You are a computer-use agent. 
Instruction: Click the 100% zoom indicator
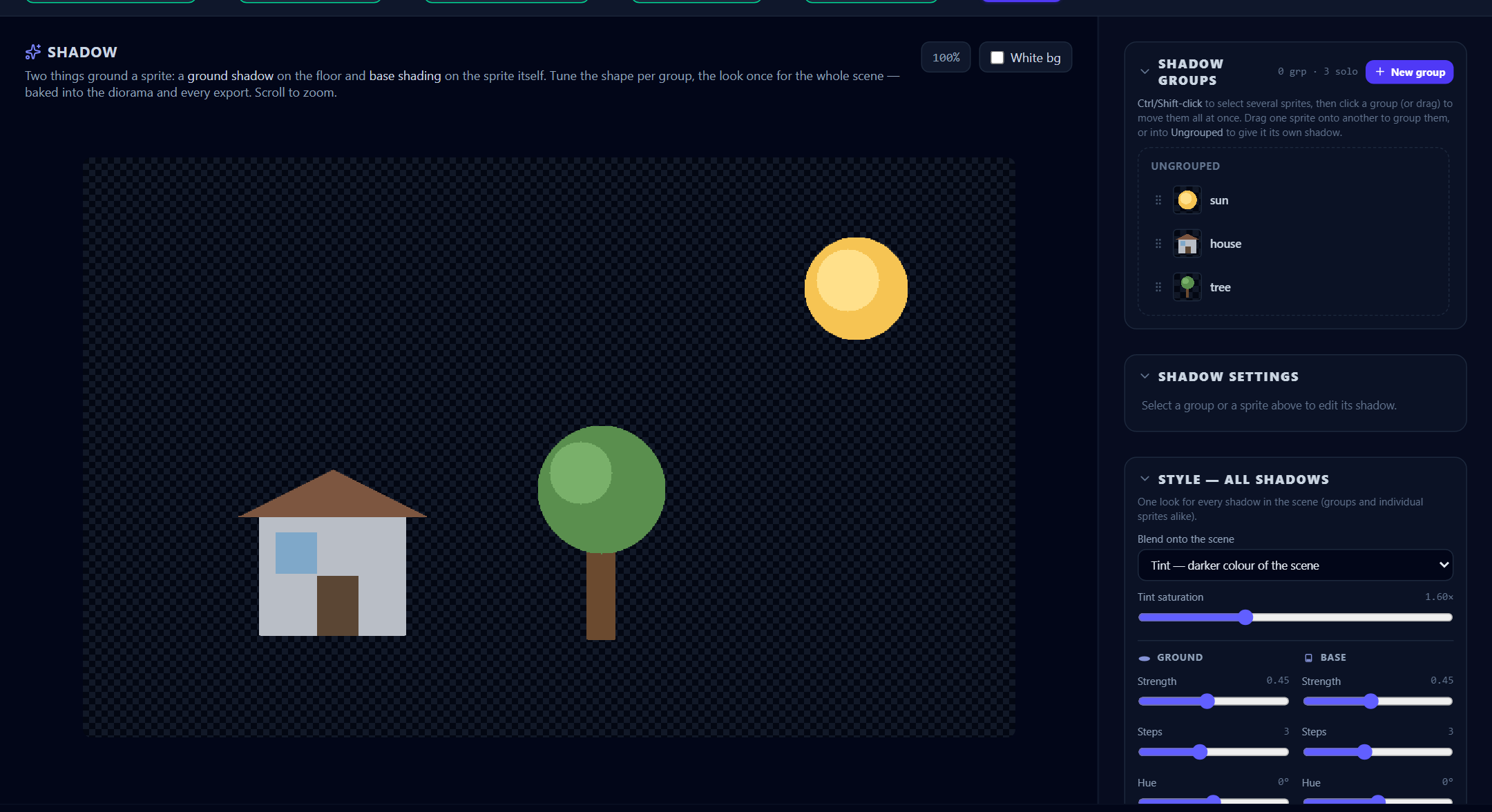946,57
